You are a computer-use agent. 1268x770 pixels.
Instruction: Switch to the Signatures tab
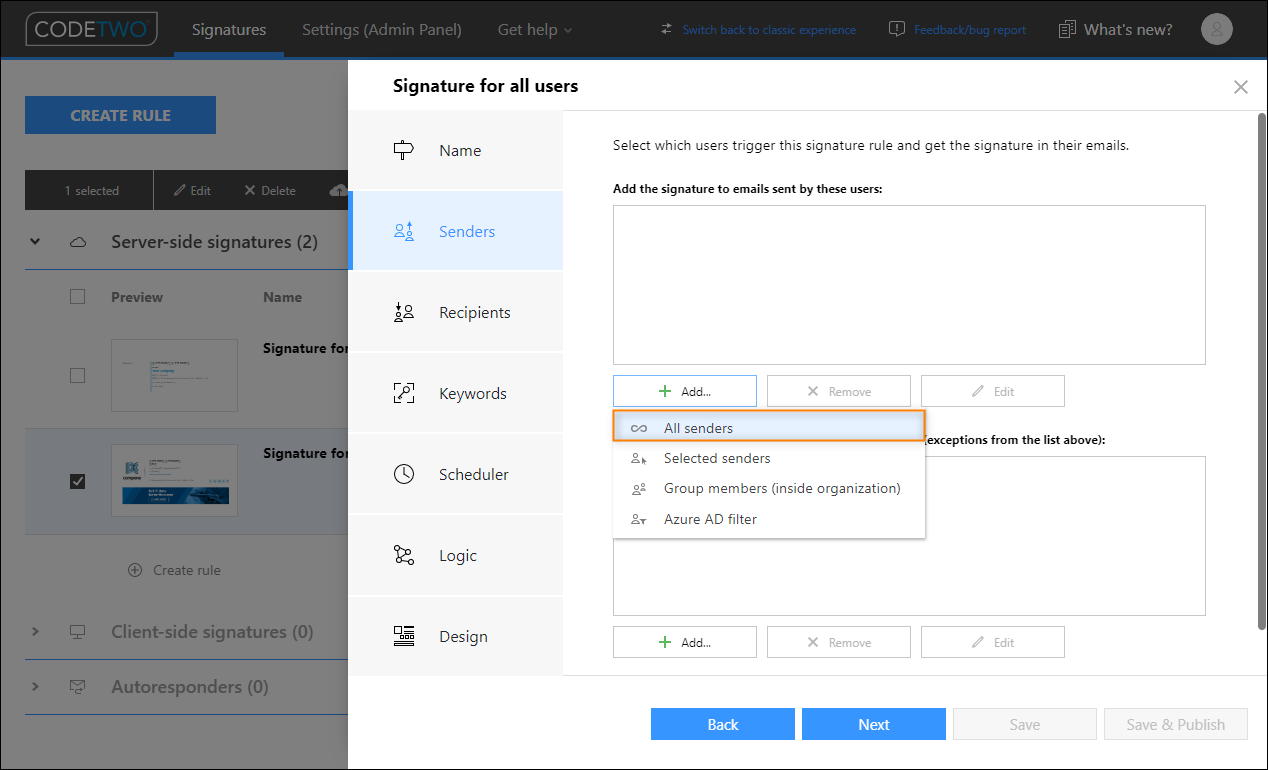[229, 30]
